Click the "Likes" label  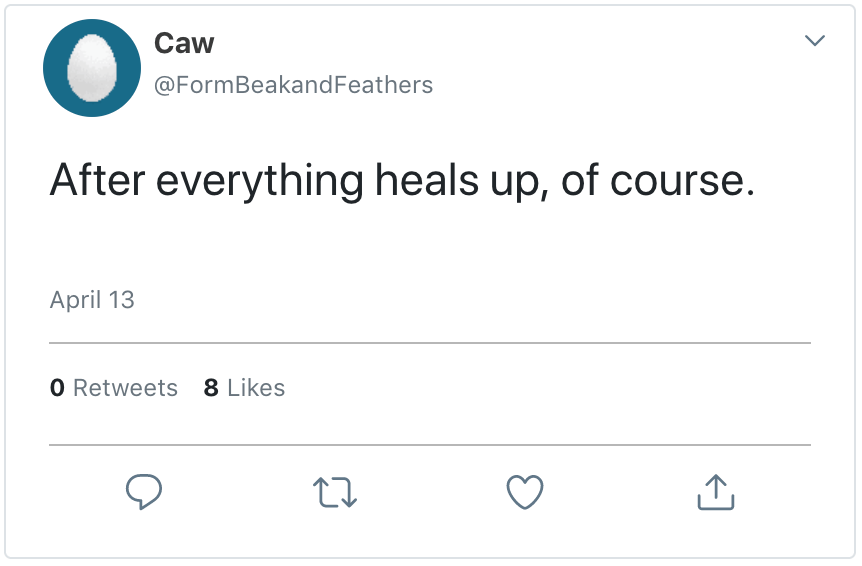256,388
